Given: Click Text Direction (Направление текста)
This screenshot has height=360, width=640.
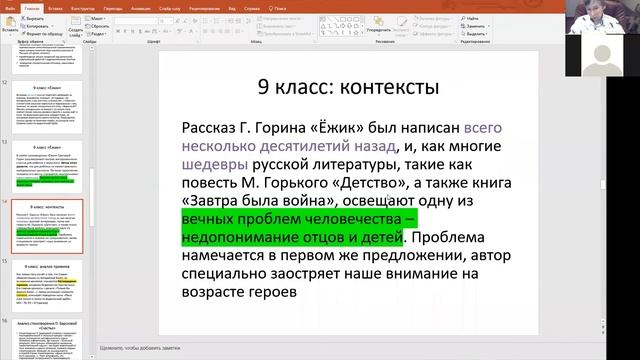Looking at the screenshot, I should [279, 18].
